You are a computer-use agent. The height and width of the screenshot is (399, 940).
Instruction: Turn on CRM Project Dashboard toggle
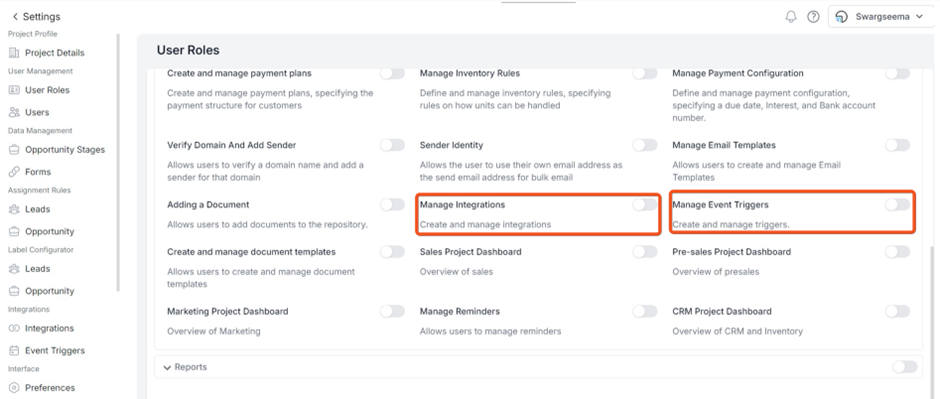897,312
